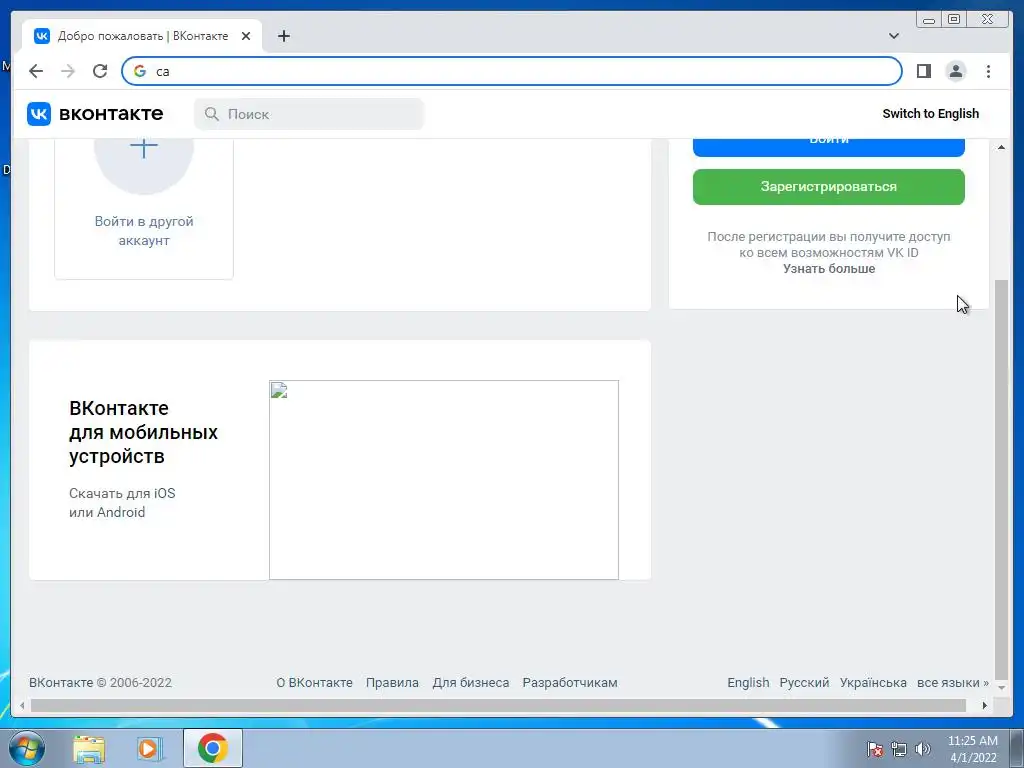Reload the page with refresh icon
This screenshot has height=768, width=1024.
point(100,71)
